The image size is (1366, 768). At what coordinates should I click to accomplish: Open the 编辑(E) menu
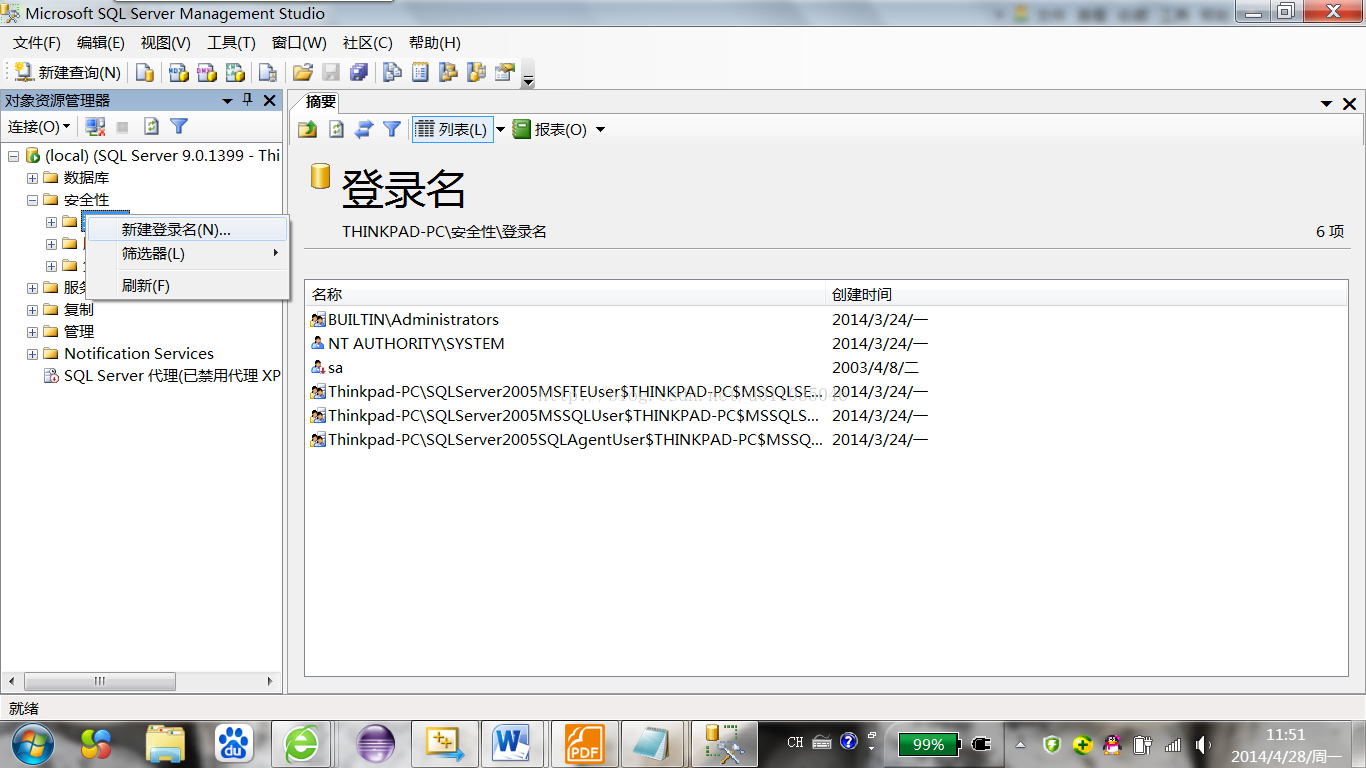101,43
